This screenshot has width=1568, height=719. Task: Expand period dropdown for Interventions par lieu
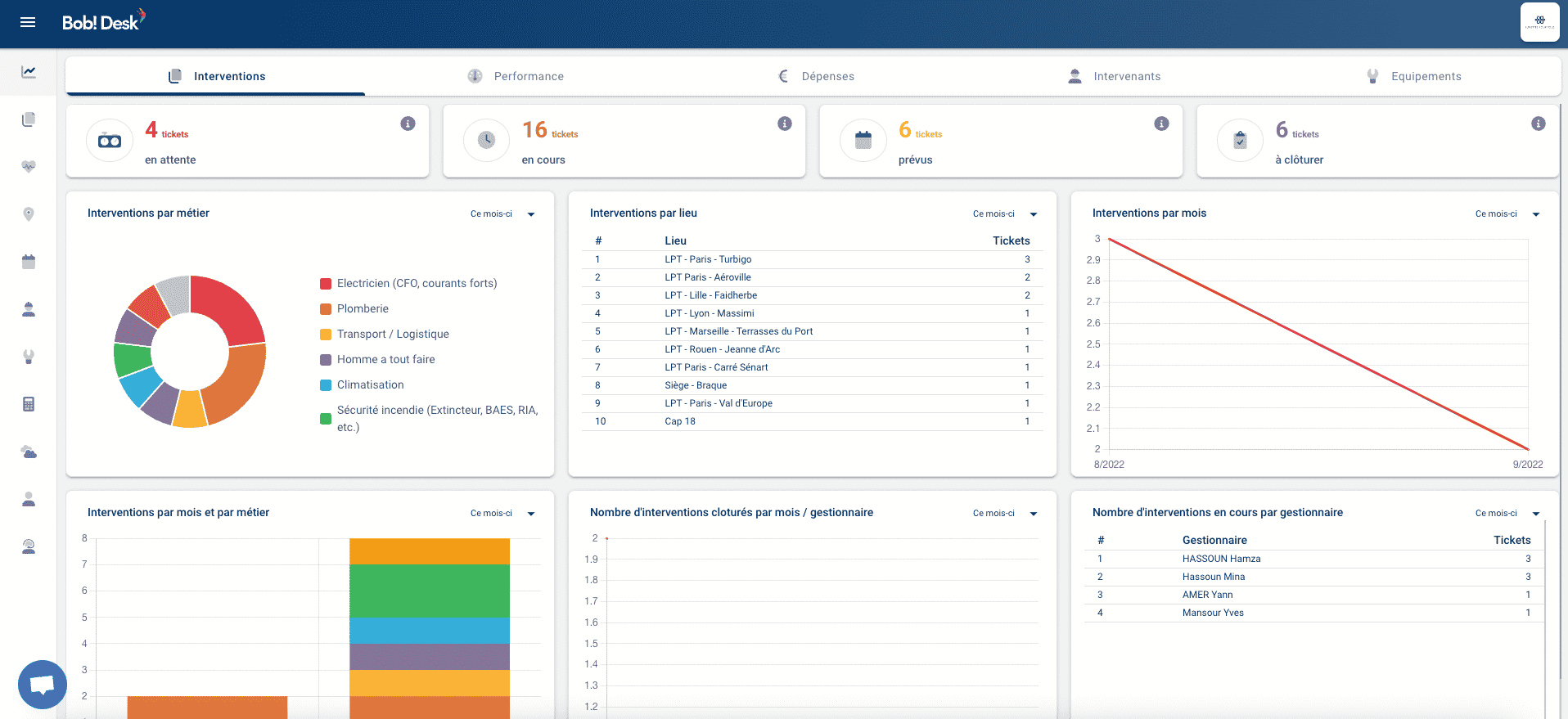click(x=1005, y=214)
